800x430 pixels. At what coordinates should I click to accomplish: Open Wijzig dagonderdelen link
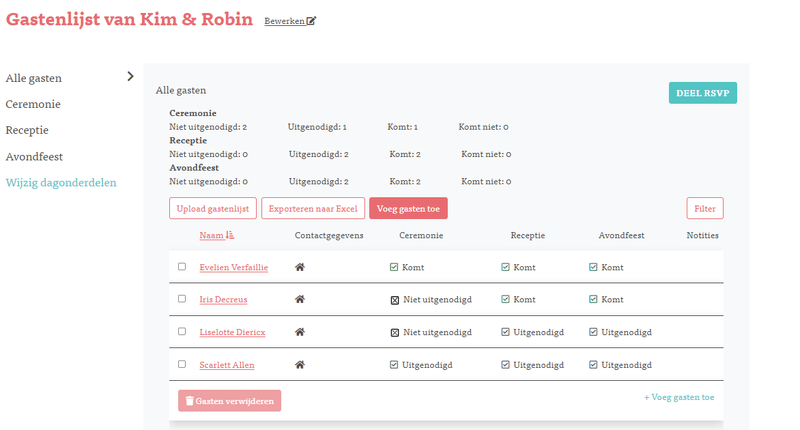(61, 183)
